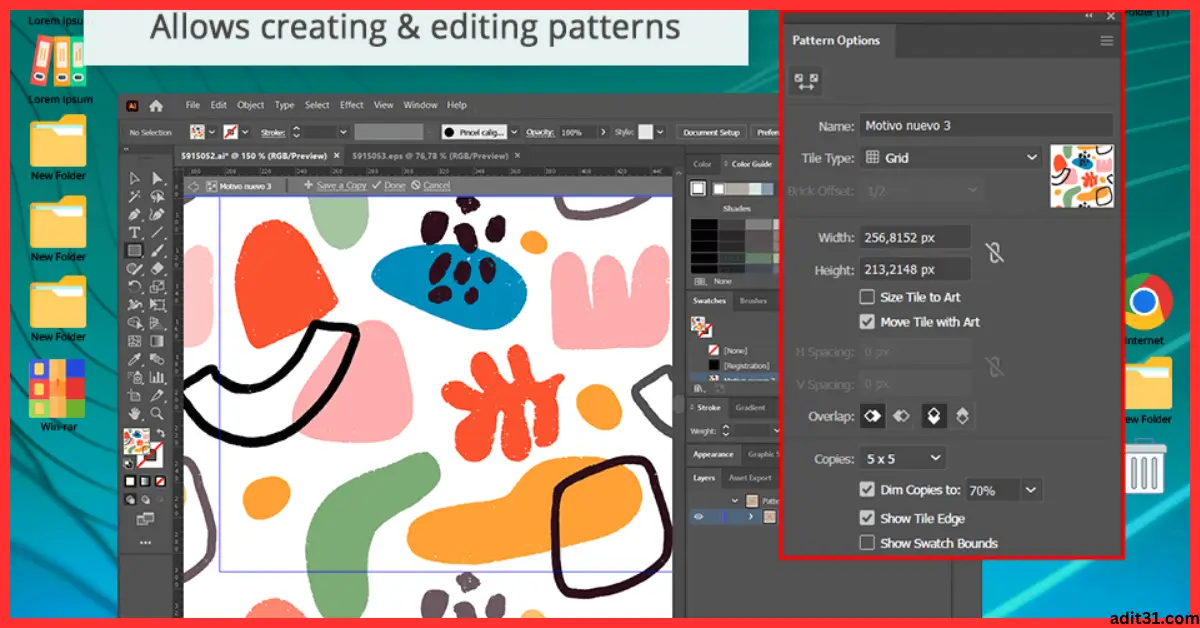Click the Document Setup button
Image resolution: width=1200 pixels, height=628 pixels.
(x=711, y=132)
